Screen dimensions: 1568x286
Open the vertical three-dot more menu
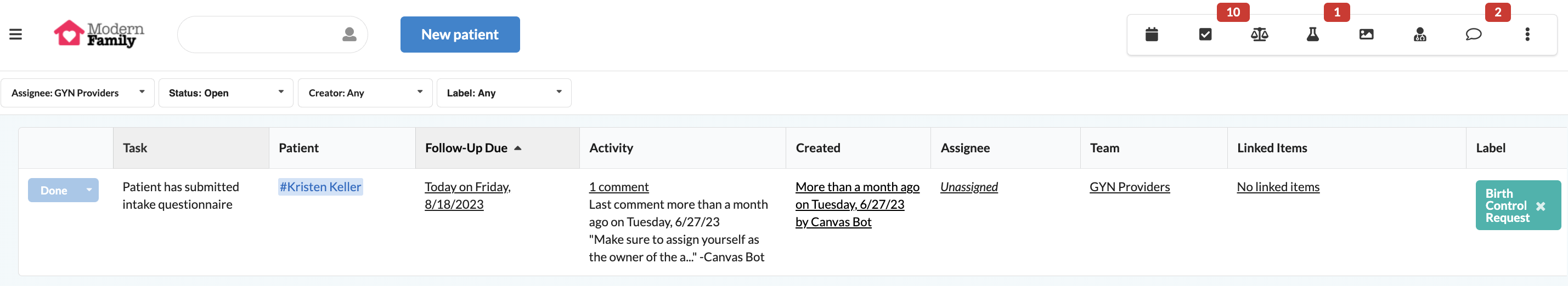[1527, 35]
